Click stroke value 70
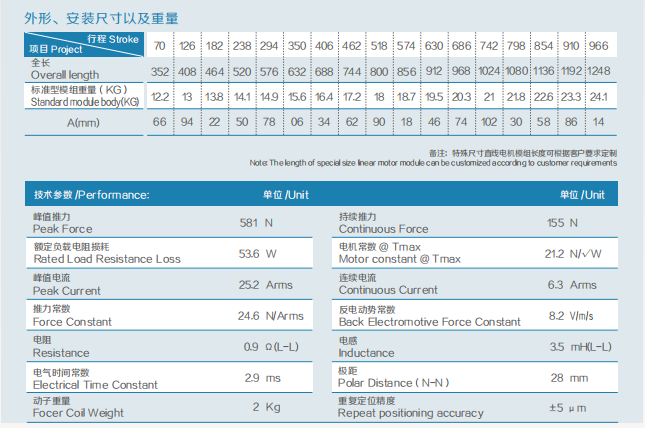 160,46
